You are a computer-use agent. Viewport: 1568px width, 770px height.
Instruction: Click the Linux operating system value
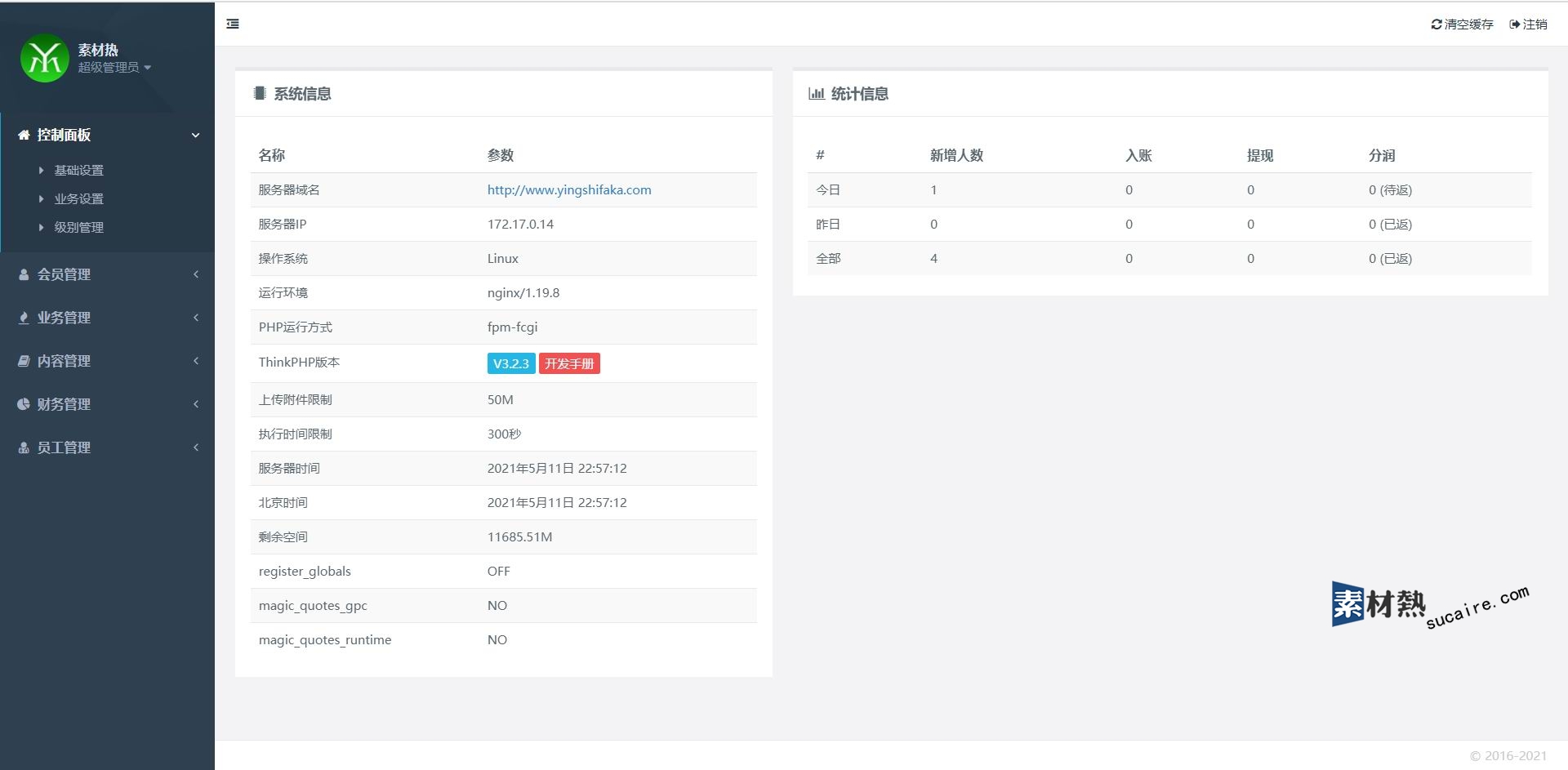(x=503, y=258)
